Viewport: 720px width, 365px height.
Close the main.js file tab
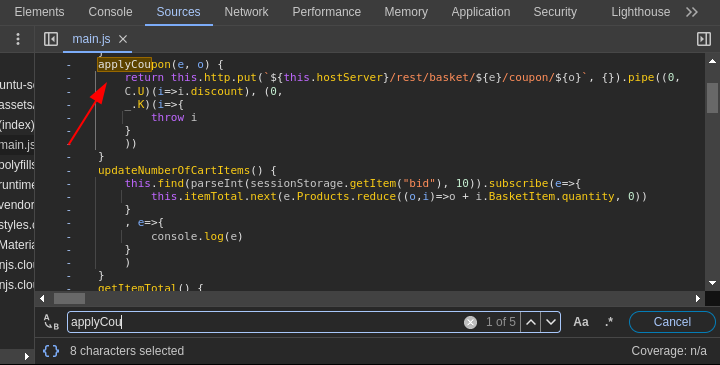[123, 39]
